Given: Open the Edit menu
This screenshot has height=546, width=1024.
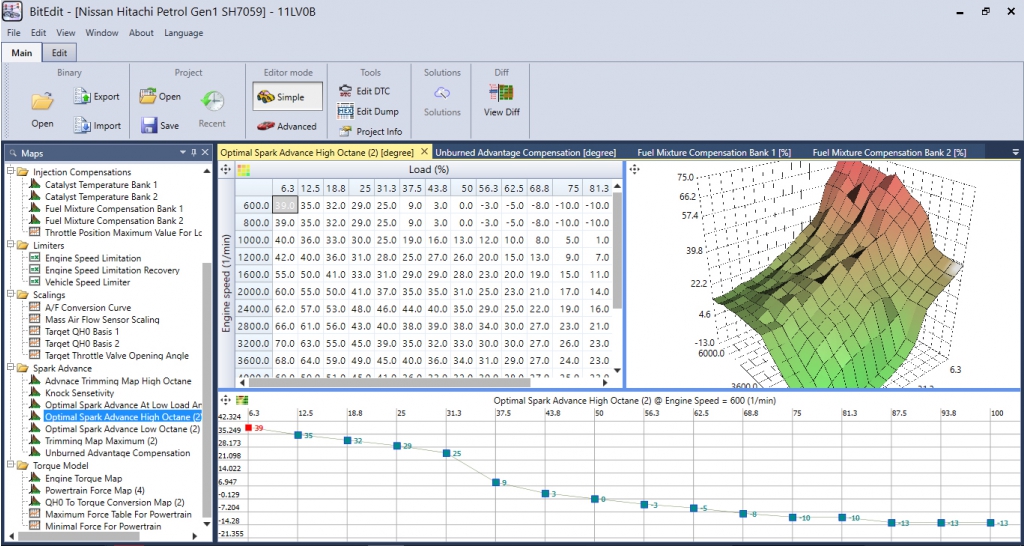Looking at the screenshot, I should [x=39, y=33].
